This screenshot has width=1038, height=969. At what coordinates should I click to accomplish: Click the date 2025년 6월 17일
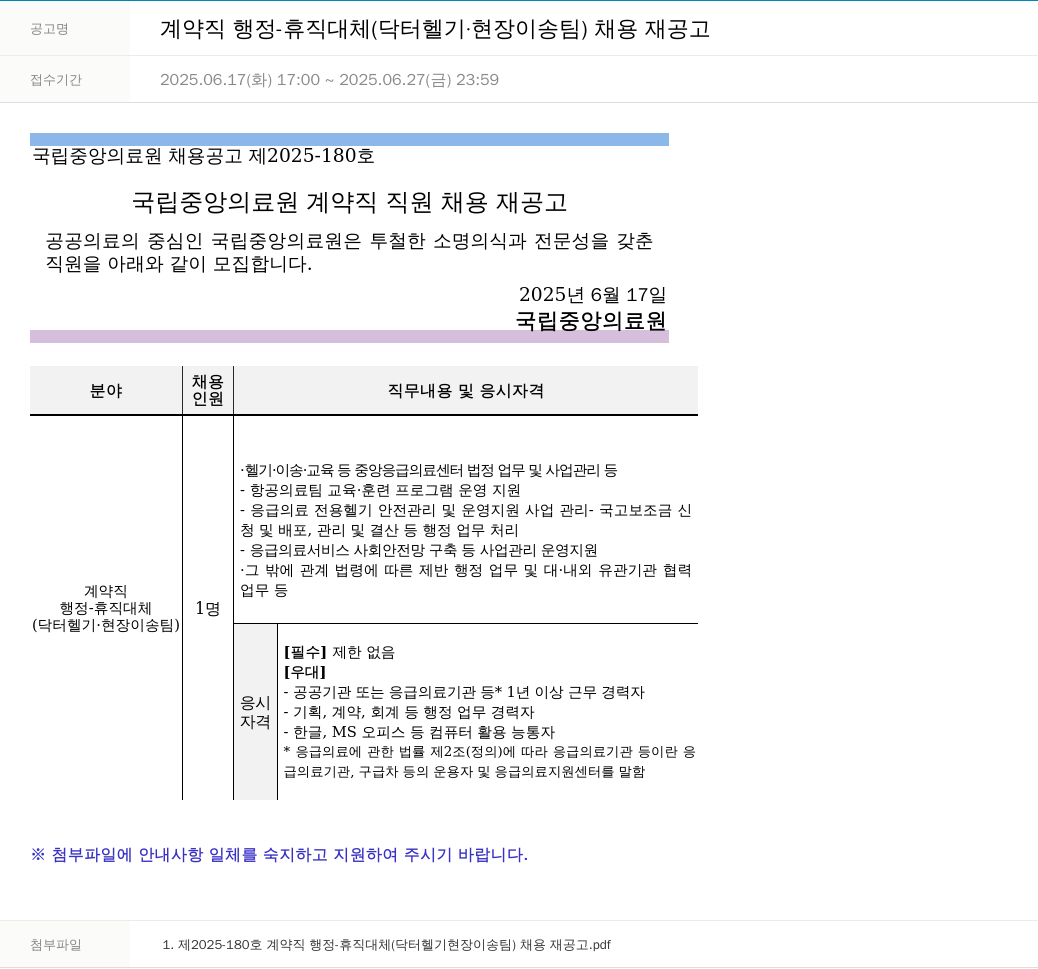tap(592, 294)
